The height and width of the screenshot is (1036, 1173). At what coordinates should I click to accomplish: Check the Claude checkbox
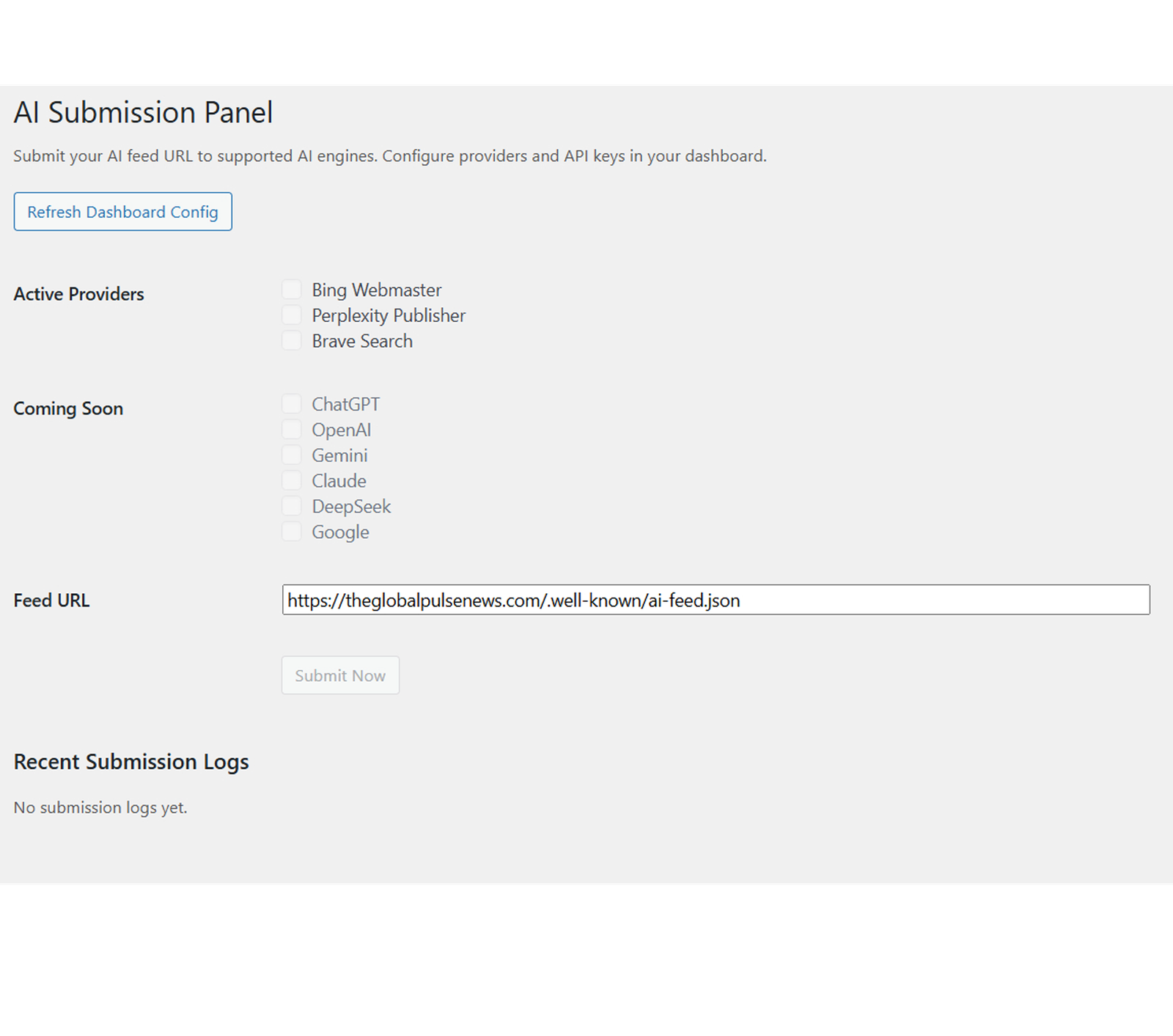click(x=292, y=481)
